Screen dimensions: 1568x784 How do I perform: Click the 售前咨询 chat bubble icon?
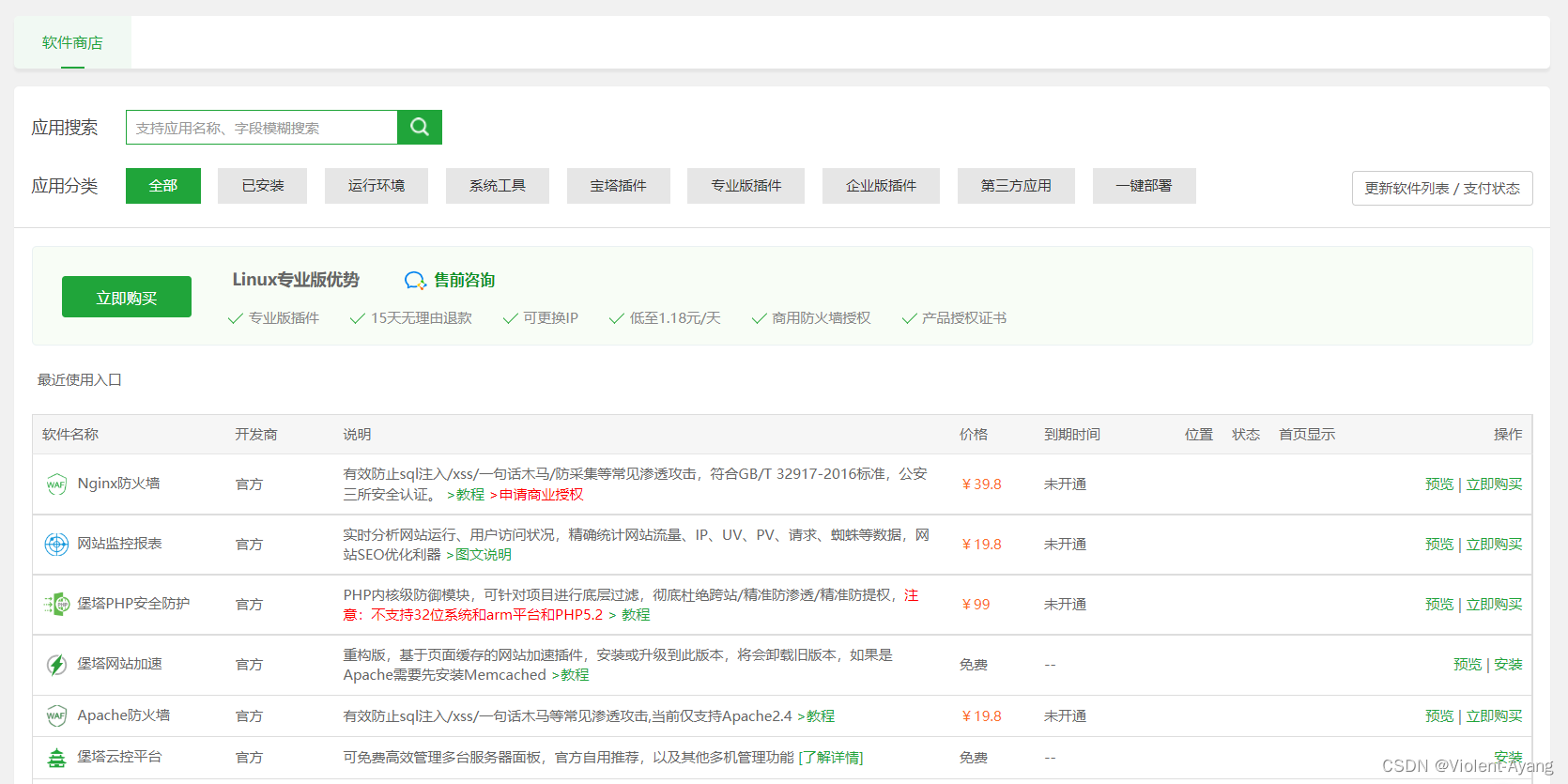415,281
